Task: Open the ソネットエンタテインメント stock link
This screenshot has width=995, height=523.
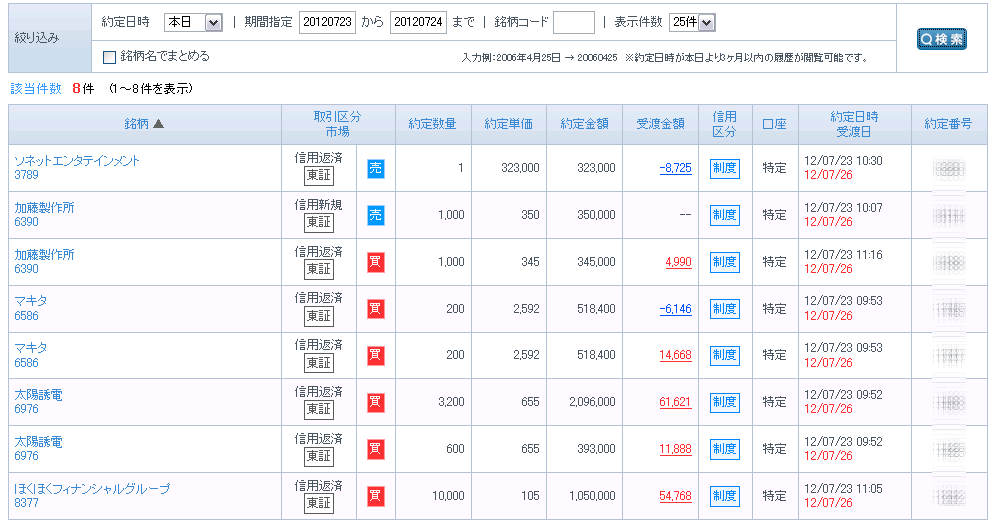Action: click(77, 160)
